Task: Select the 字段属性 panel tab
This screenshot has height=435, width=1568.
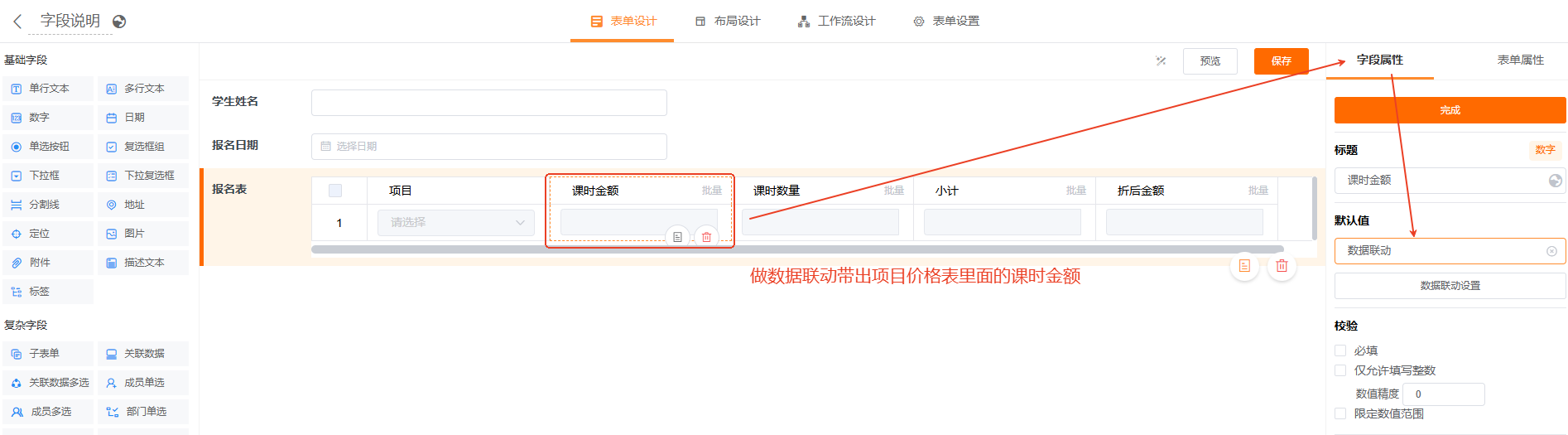Action: pyautogui.click(x=1380, y=60)
